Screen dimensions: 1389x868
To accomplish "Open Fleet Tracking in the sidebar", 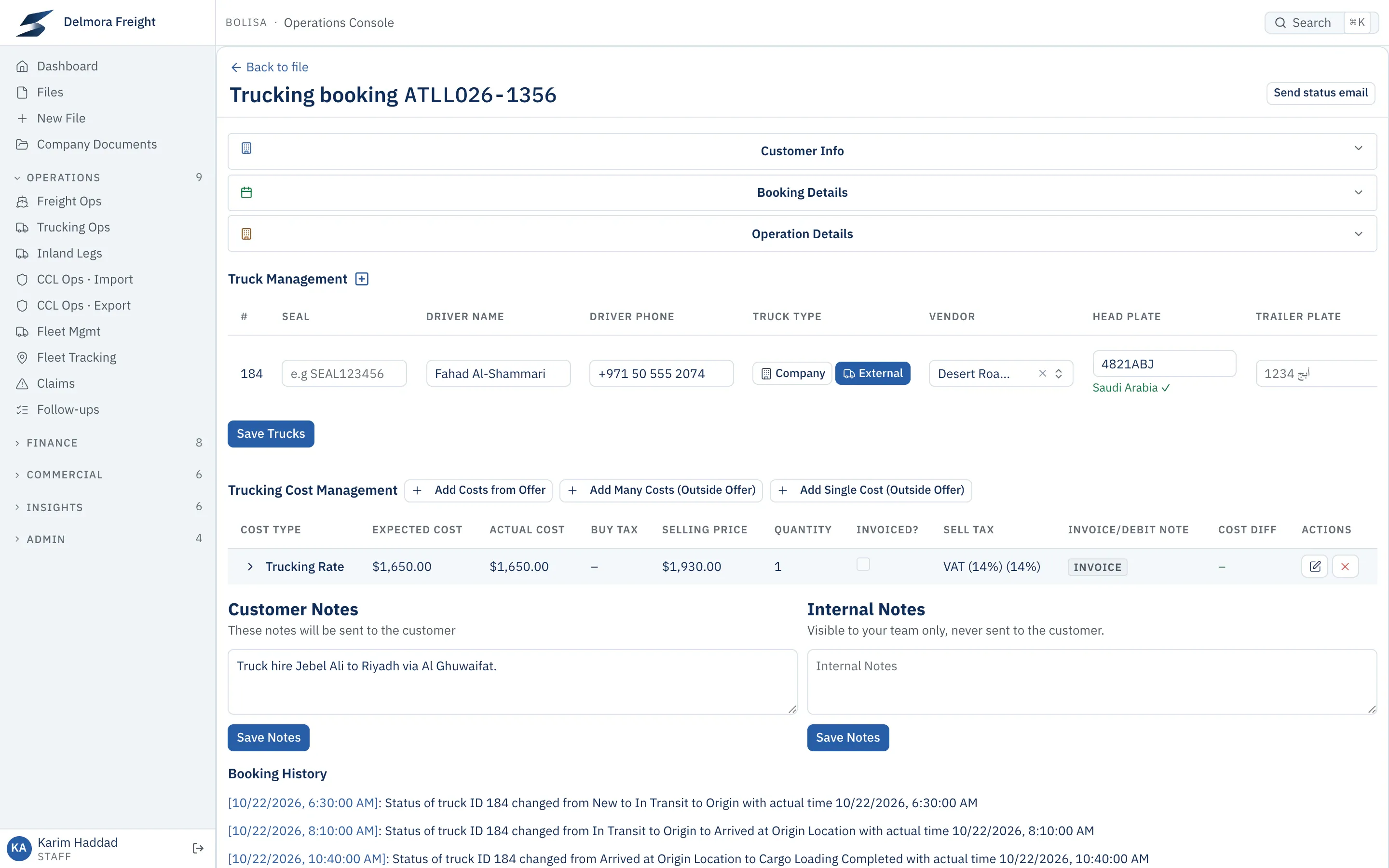I will [108, 358].
